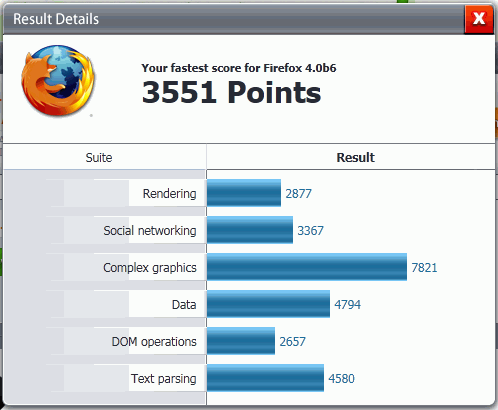Click the Text parsing result bar
The height and width of the screenshot is (410, 498).
click(265, 378)
